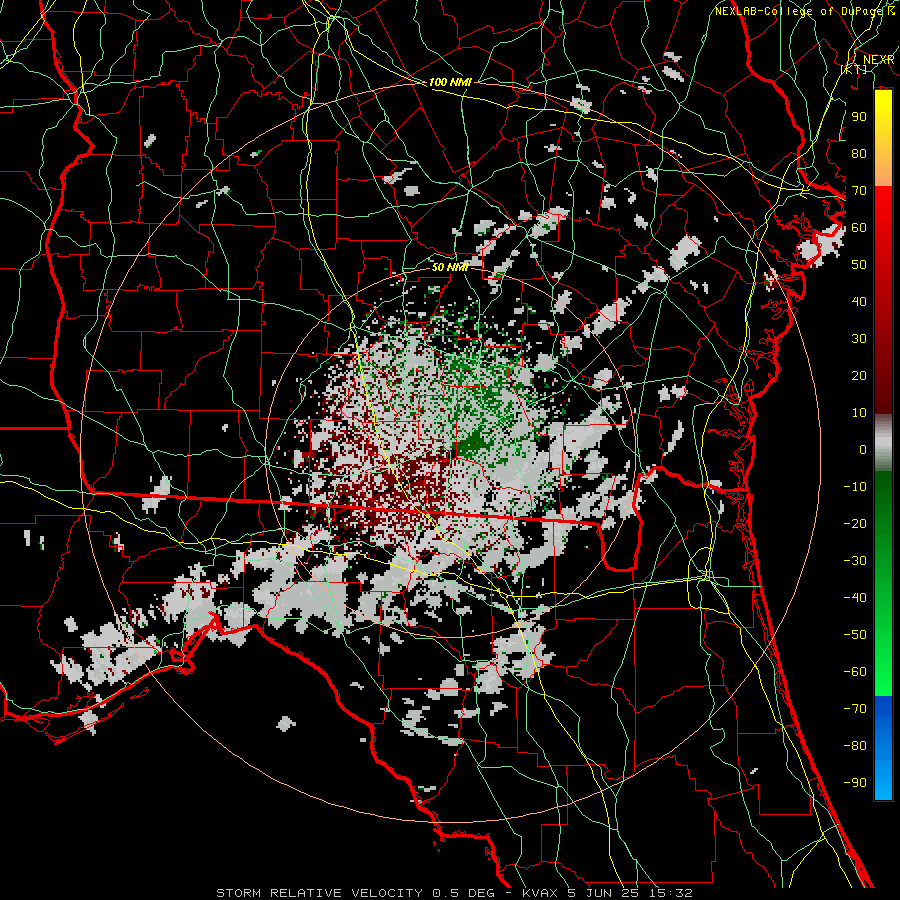Screen dimensions: 900x900
Task: Click the positive "80" scale value
Action: pyautogui.click(x=859, y=154)
